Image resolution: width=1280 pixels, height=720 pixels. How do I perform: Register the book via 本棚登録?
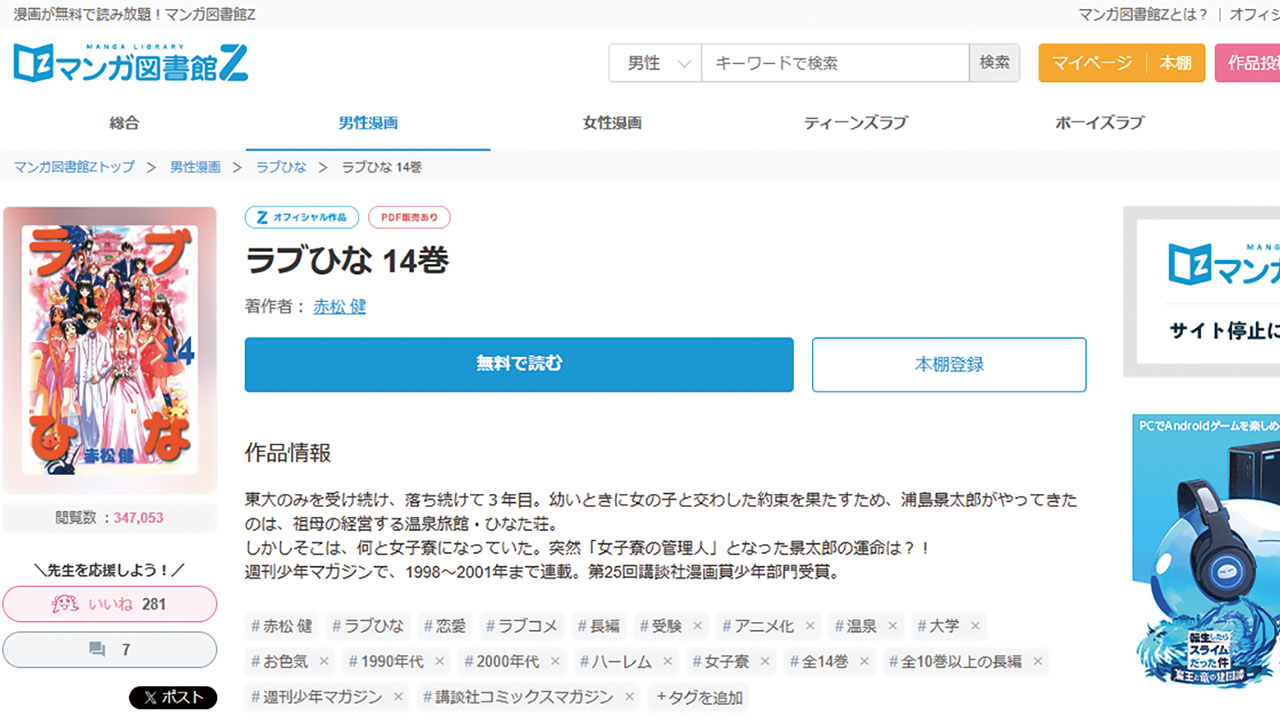pos(948,364)
